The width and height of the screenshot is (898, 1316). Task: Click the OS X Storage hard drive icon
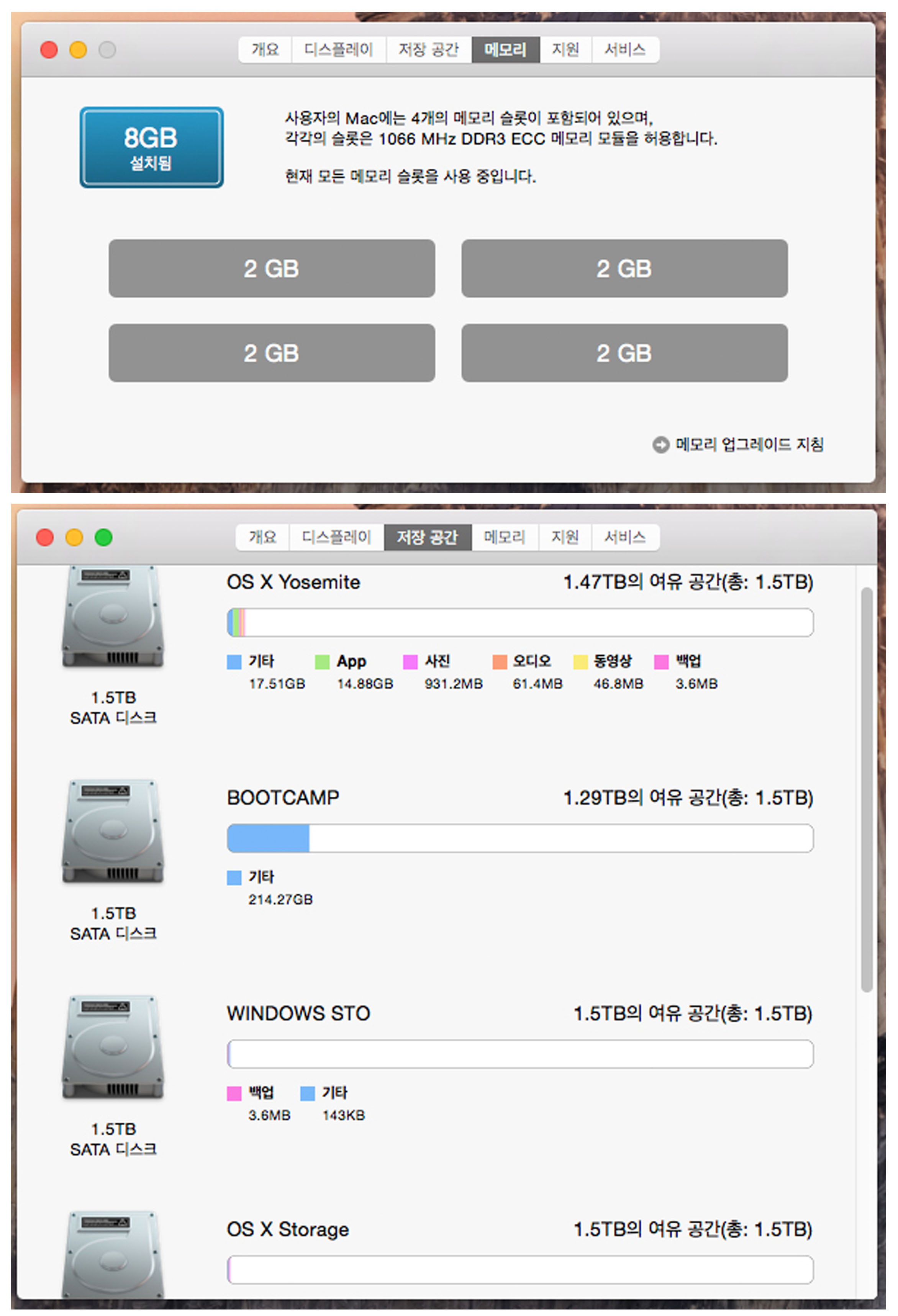point(113,1254)
